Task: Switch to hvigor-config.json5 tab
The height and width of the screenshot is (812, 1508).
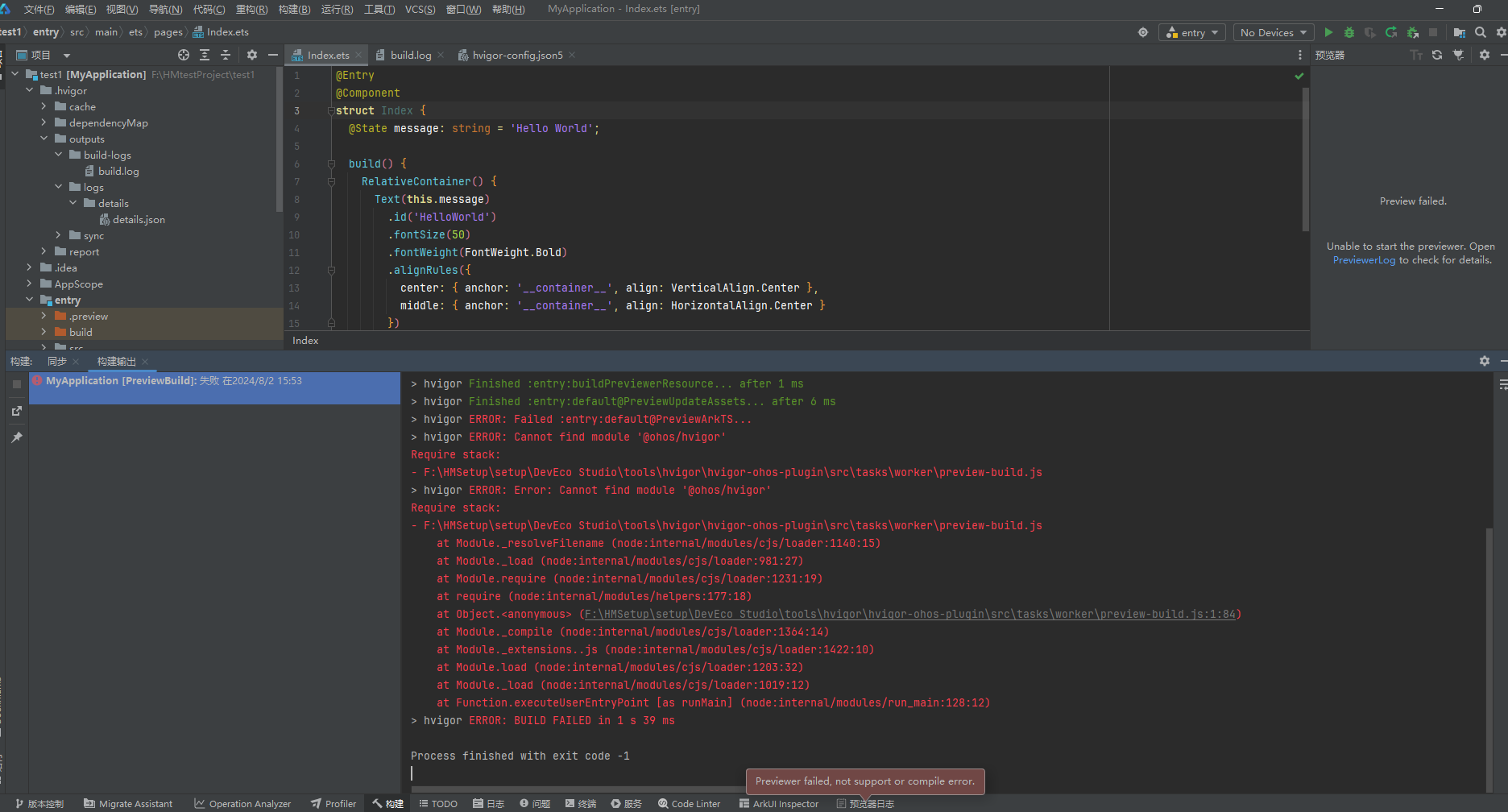Action: pos(517,55)
